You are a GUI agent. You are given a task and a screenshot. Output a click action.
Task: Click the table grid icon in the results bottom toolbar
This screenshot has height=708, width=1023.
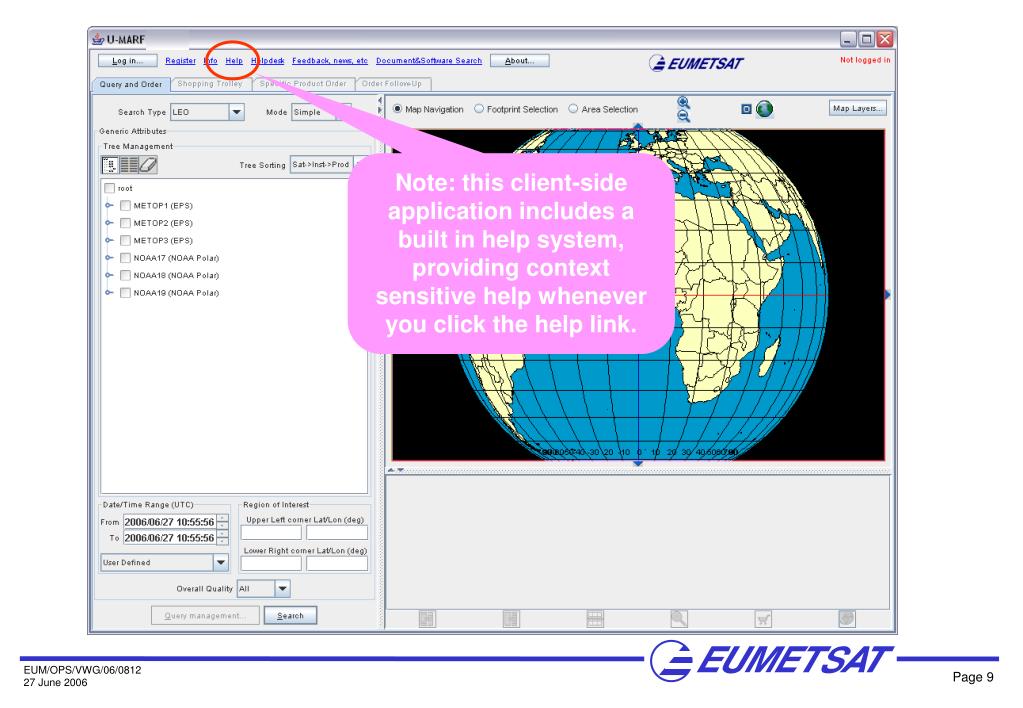click(595, 619)
